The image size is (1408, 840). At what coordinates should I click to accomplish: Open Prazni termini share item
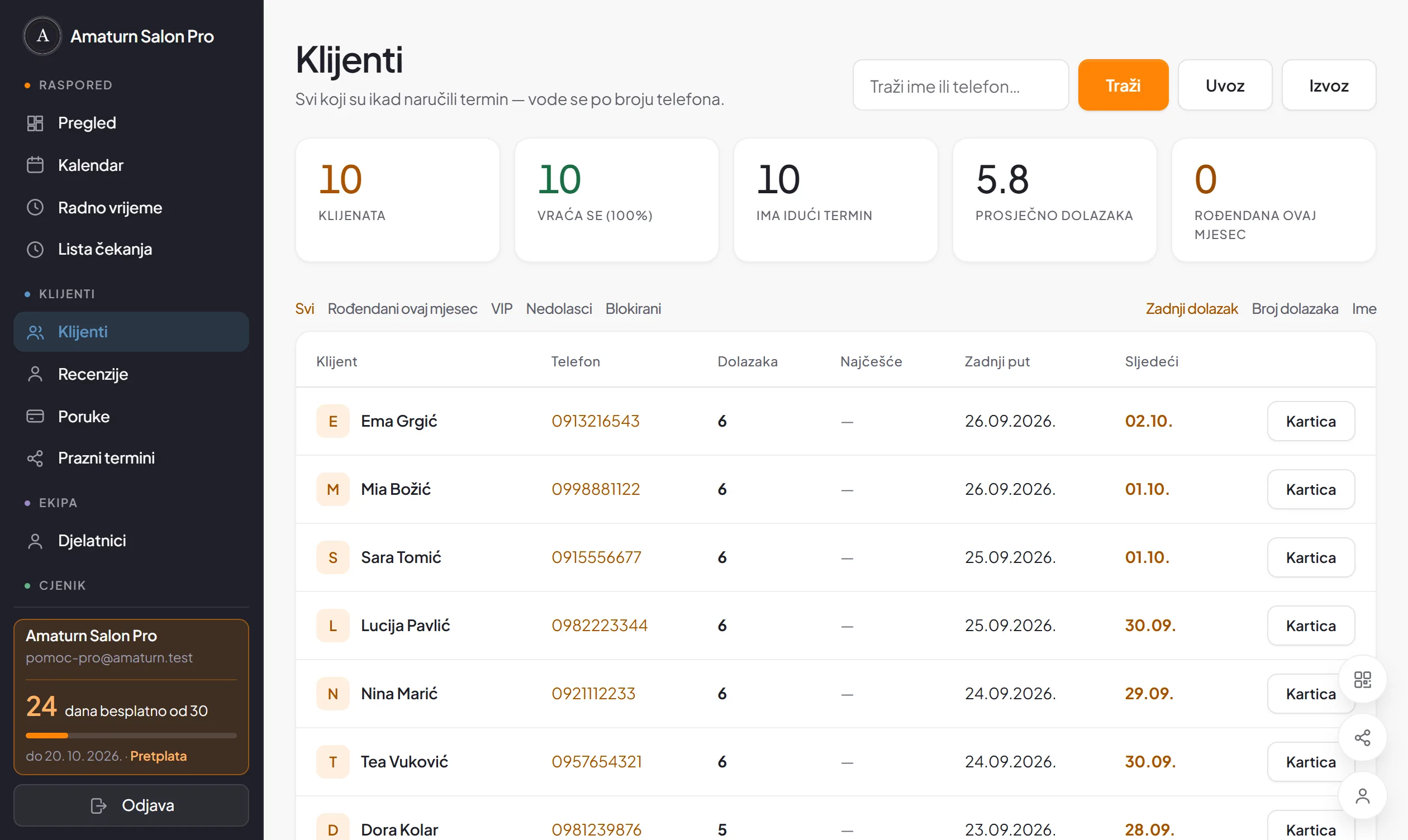131,458
